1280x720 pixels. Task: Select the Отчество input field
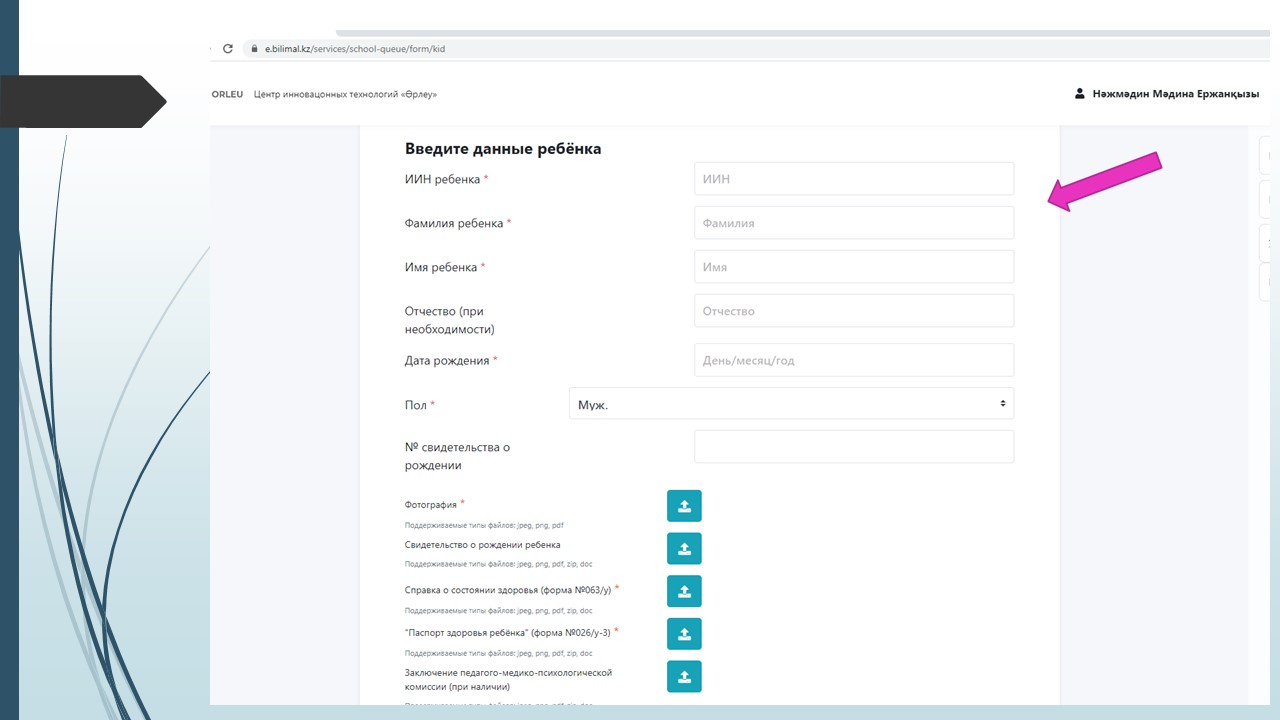tap(854, 311)
